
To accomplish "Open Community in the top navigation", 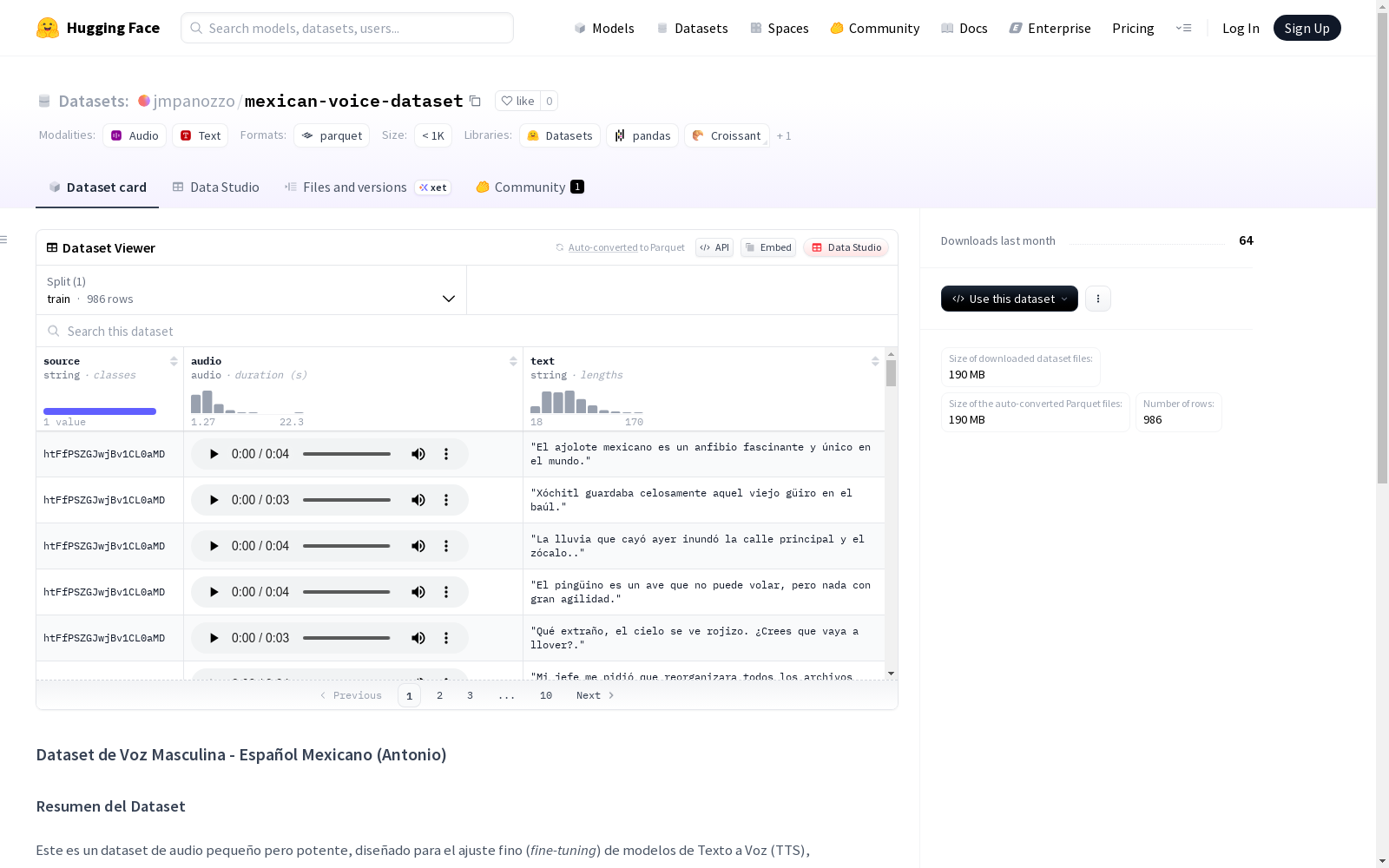I will [875, 28].
